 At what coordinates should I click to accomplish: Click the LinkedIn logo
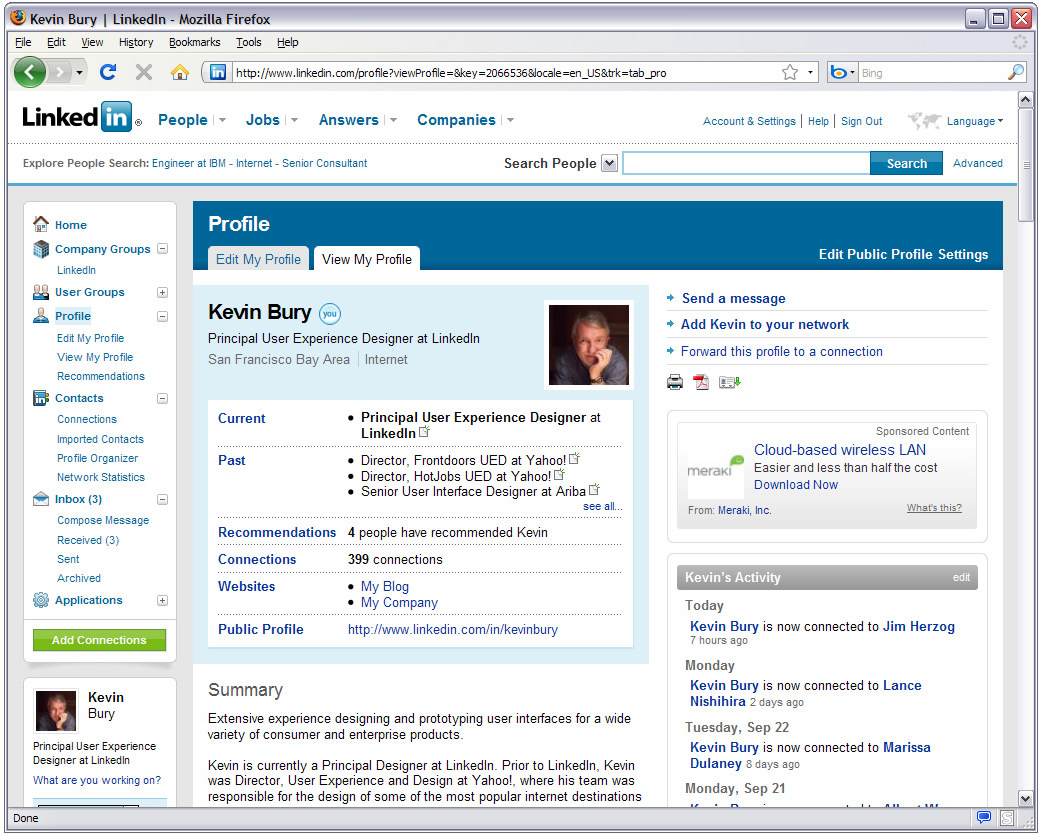click(82, 118)
